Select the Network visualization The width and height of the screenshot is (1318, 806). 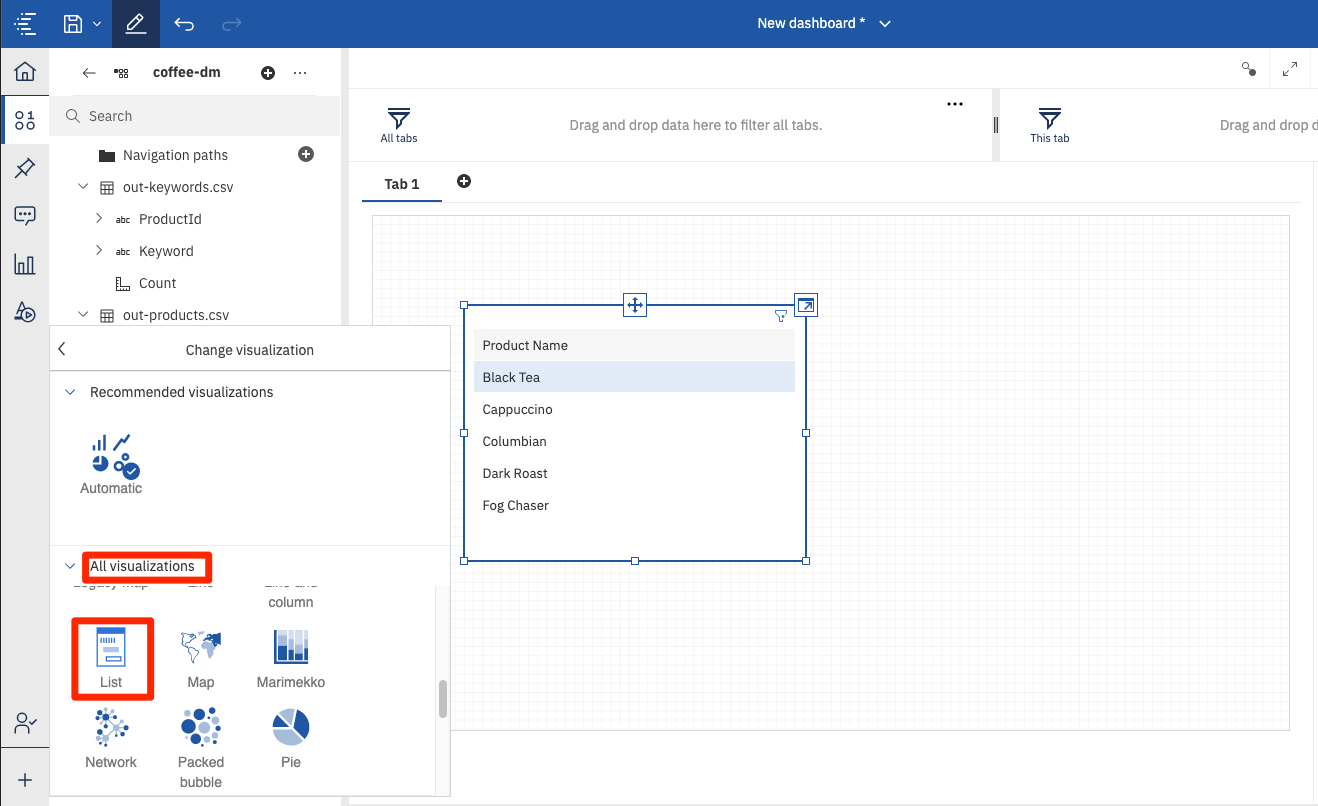111,738
